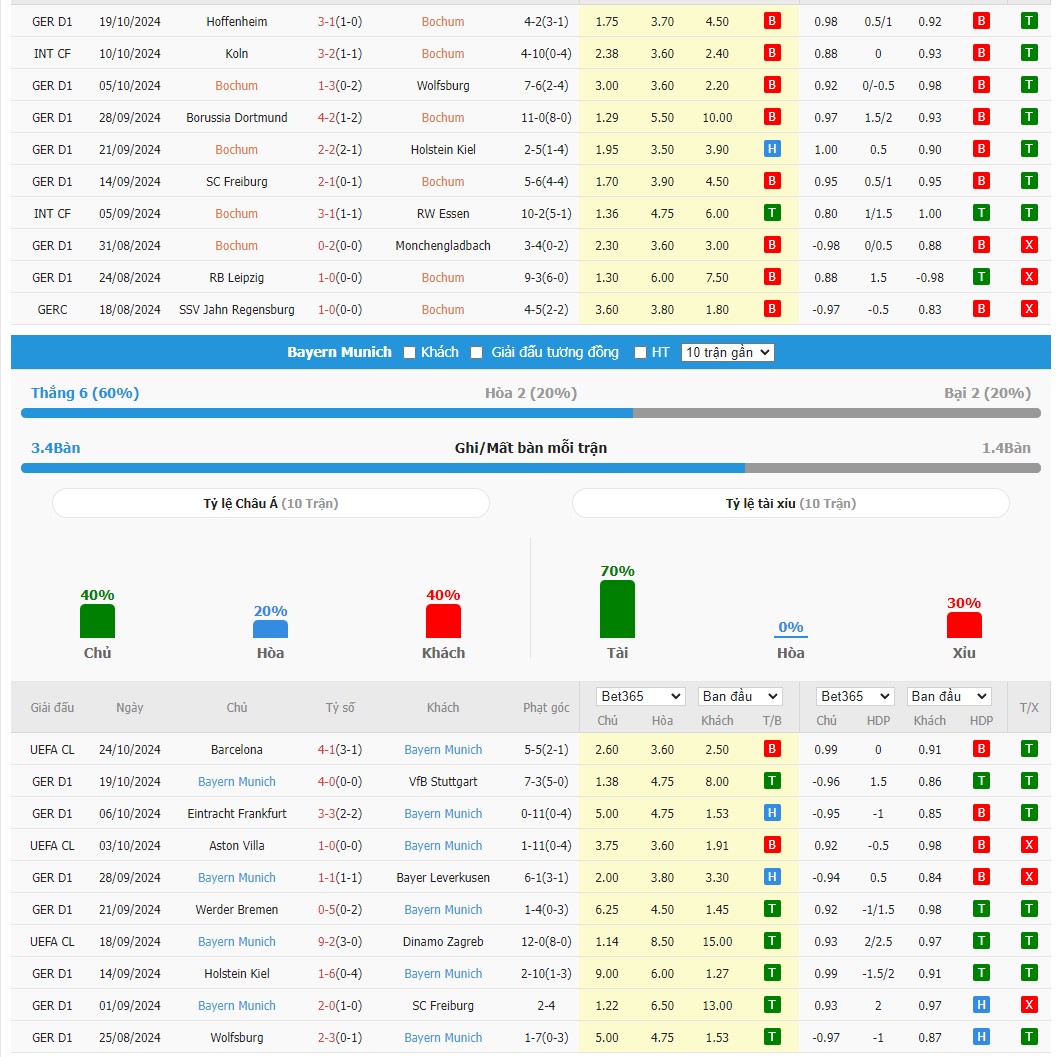This screenshot has width=1061, height=1057.
Task: Click the blue 20% Hòa bar
Action: pos(271,629)
